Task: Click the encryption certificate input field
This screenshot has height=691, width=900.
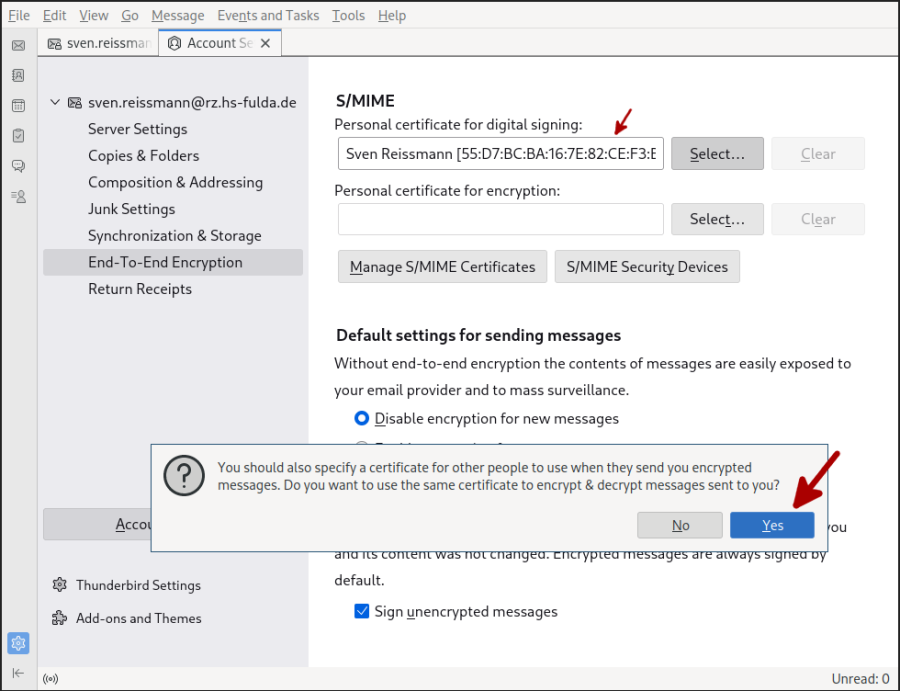Action: pyautogui.click(x=500, y=219)
